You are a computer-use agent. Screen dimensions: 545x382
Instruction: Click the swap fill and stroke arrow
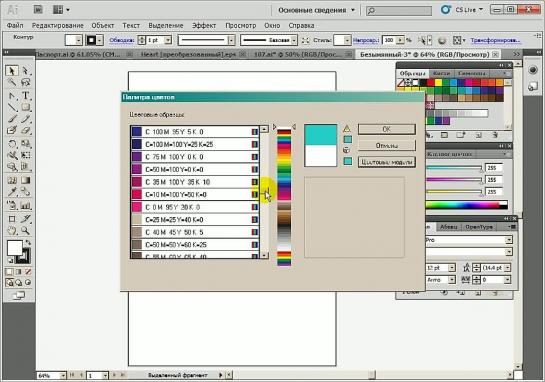coord(28,242)
